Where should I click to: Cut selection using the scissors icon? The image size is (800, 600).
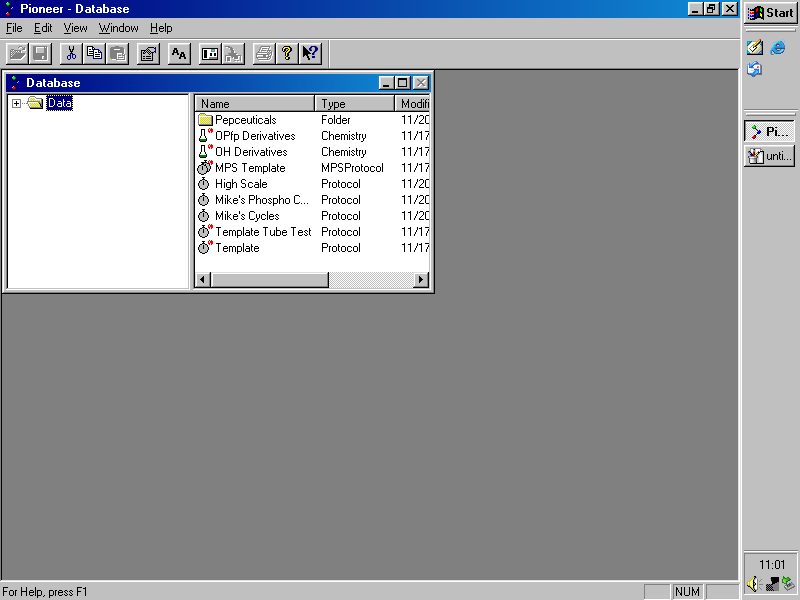tap(70, 53)
